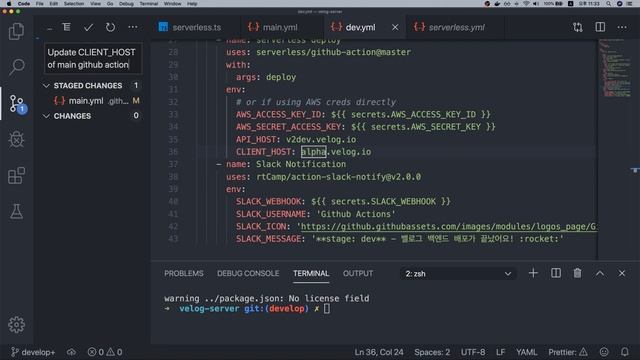This screenshot has height=360, width=640.
Task: Open source control more actions ellipsis
Action: click(133, 27)
